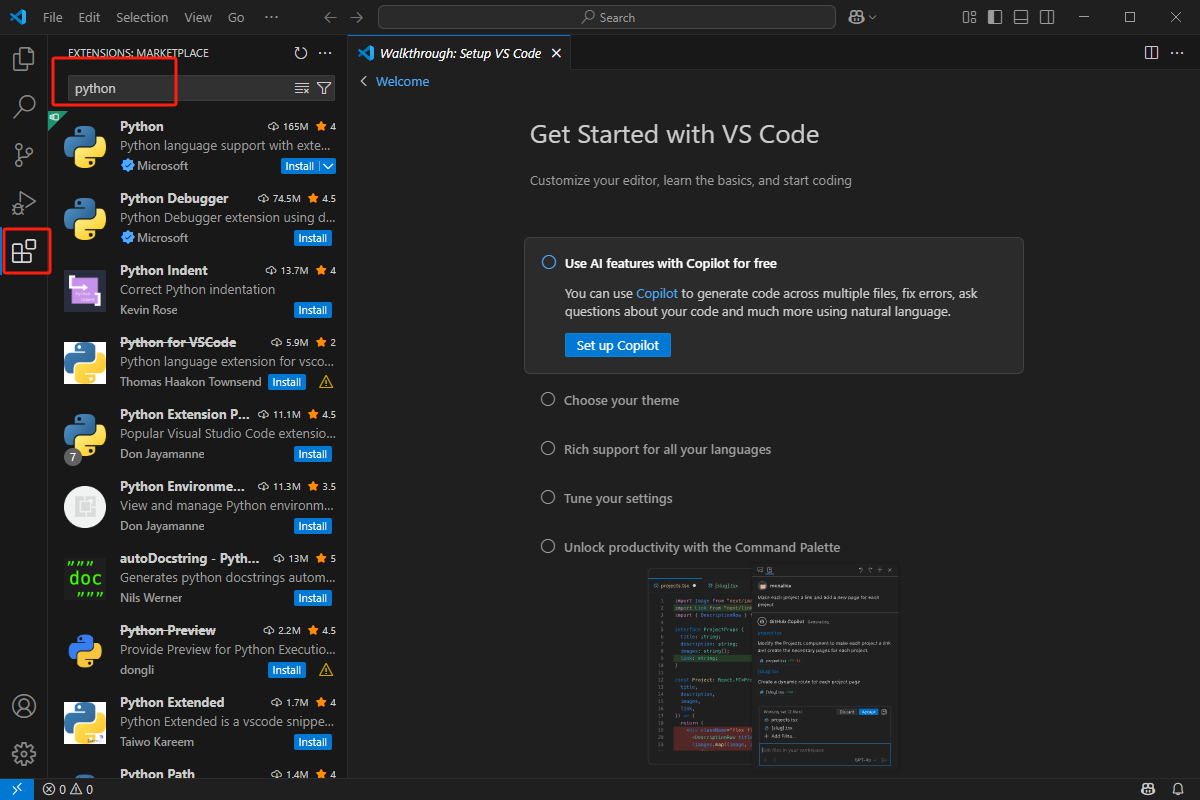This screenshot has height=800, width=1200.
Task: Open Customize Layout in title bar
Action: point(969,17)
